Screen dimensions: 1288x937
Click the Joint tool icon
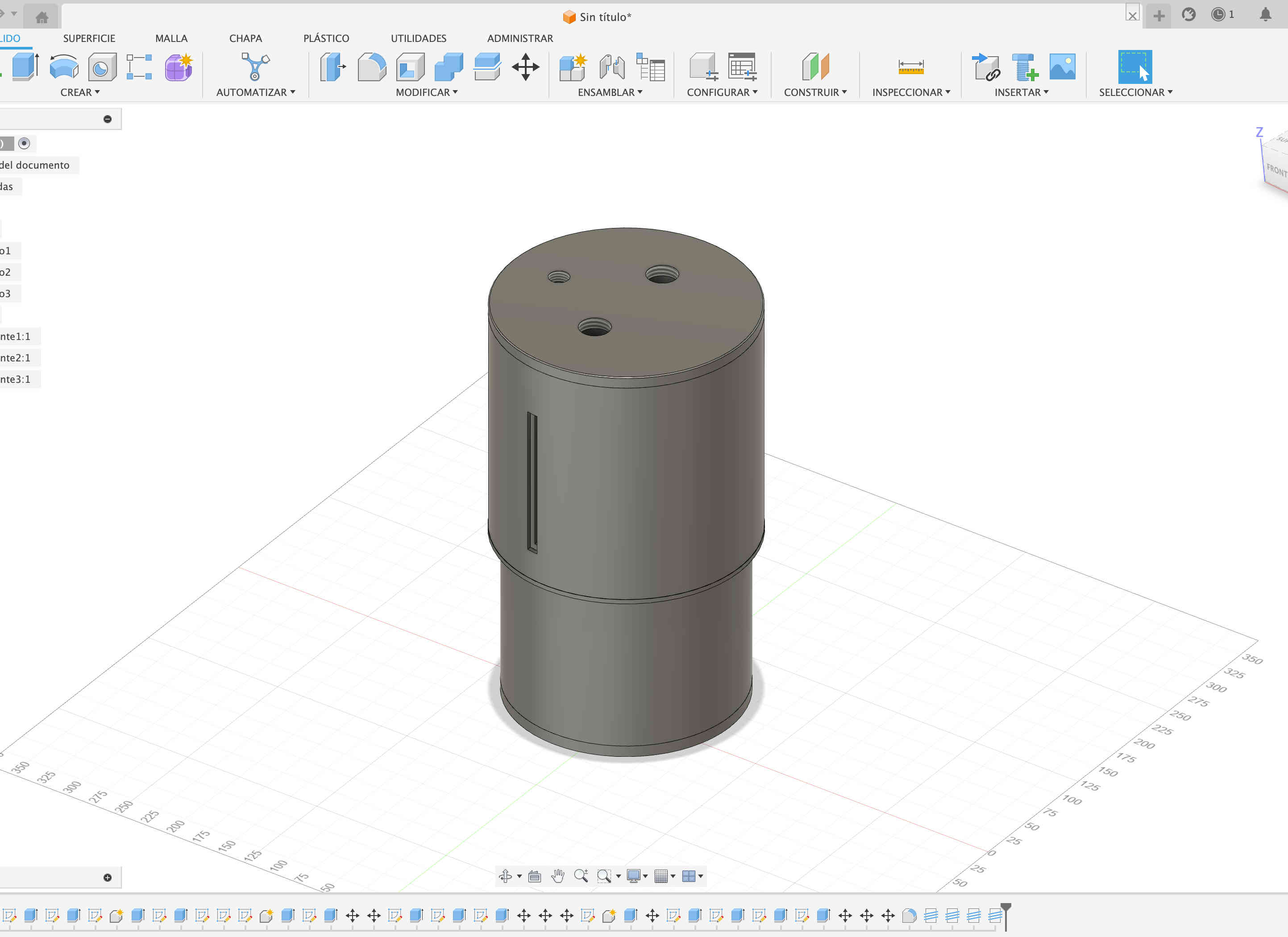611,66
